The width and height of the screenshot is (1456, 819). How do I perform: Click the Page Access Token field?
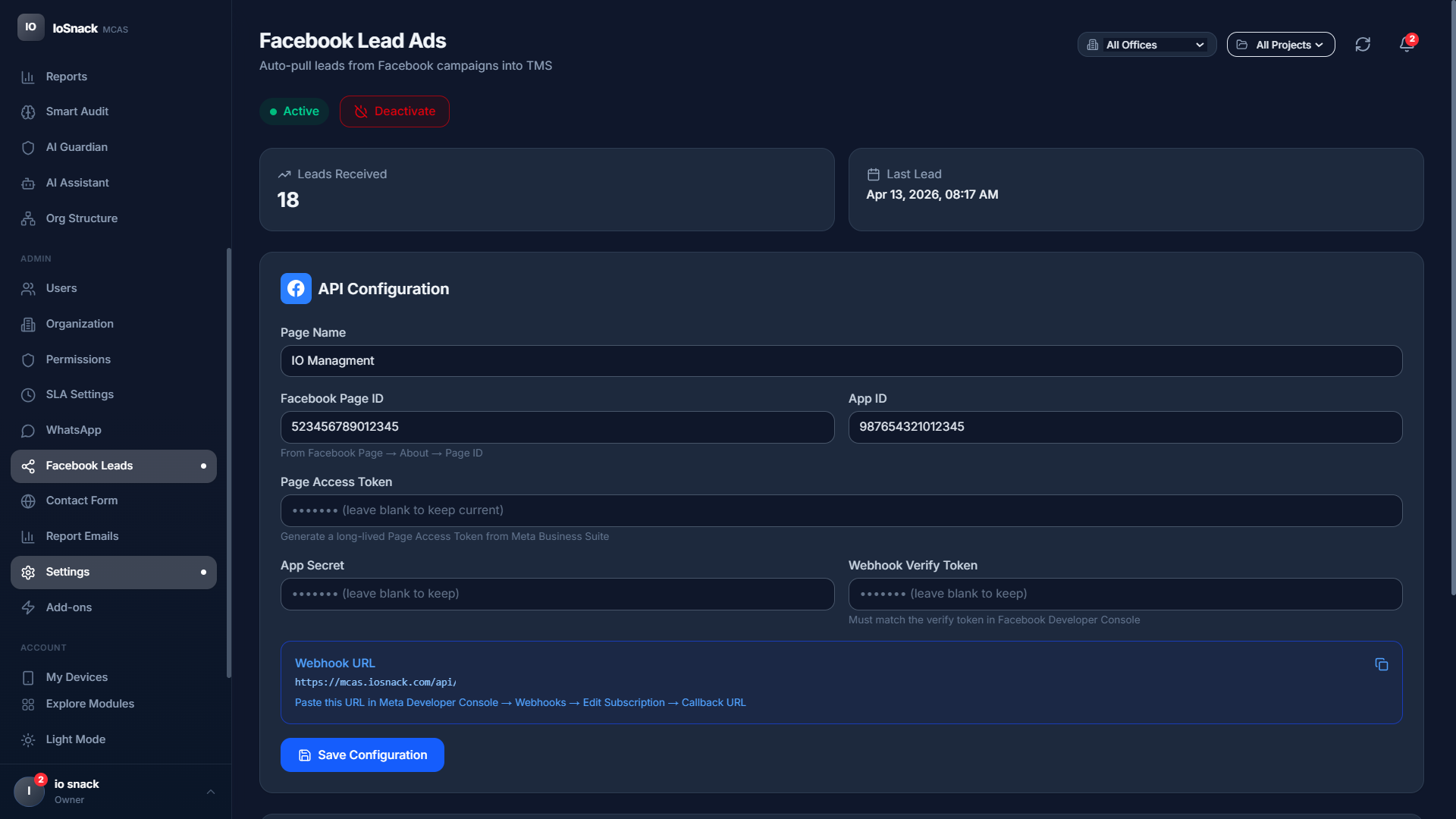point(841,510)
